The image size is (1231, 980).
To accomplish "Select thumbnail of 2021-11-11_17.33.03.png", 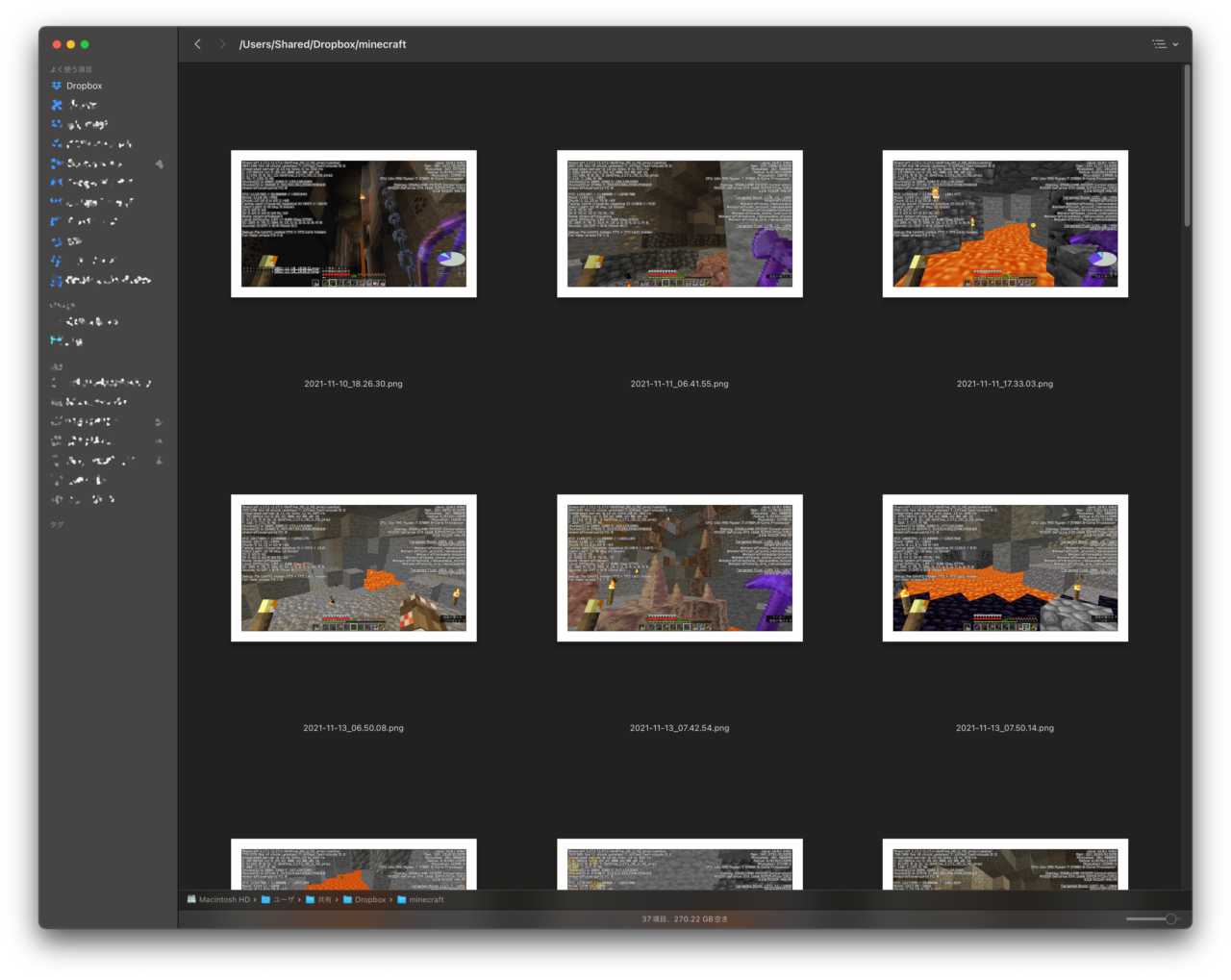I will [x=1005, y=224].
